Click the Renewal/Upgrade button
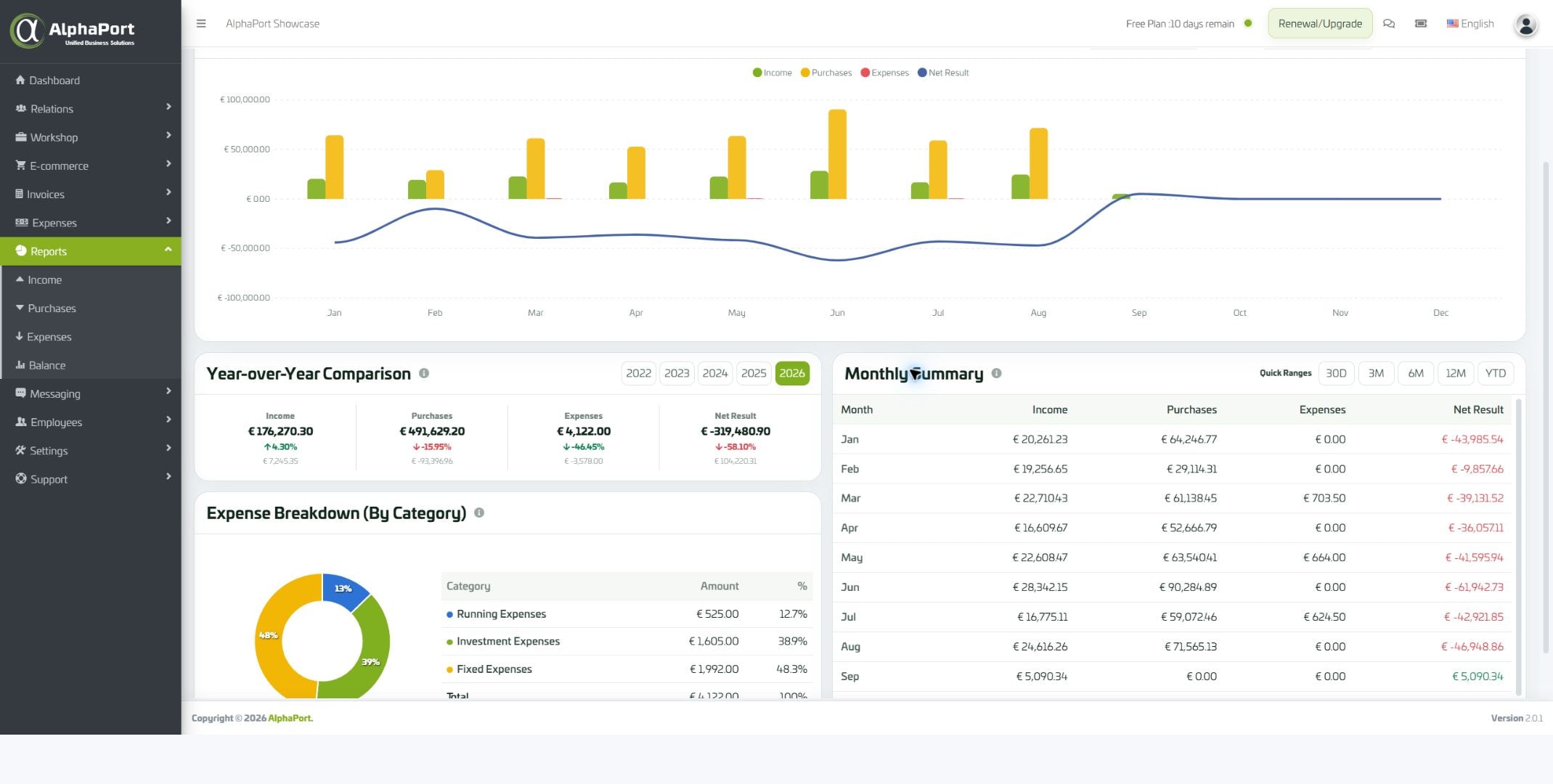Viewport: 1553px width, 784px height. point(1320,23)
